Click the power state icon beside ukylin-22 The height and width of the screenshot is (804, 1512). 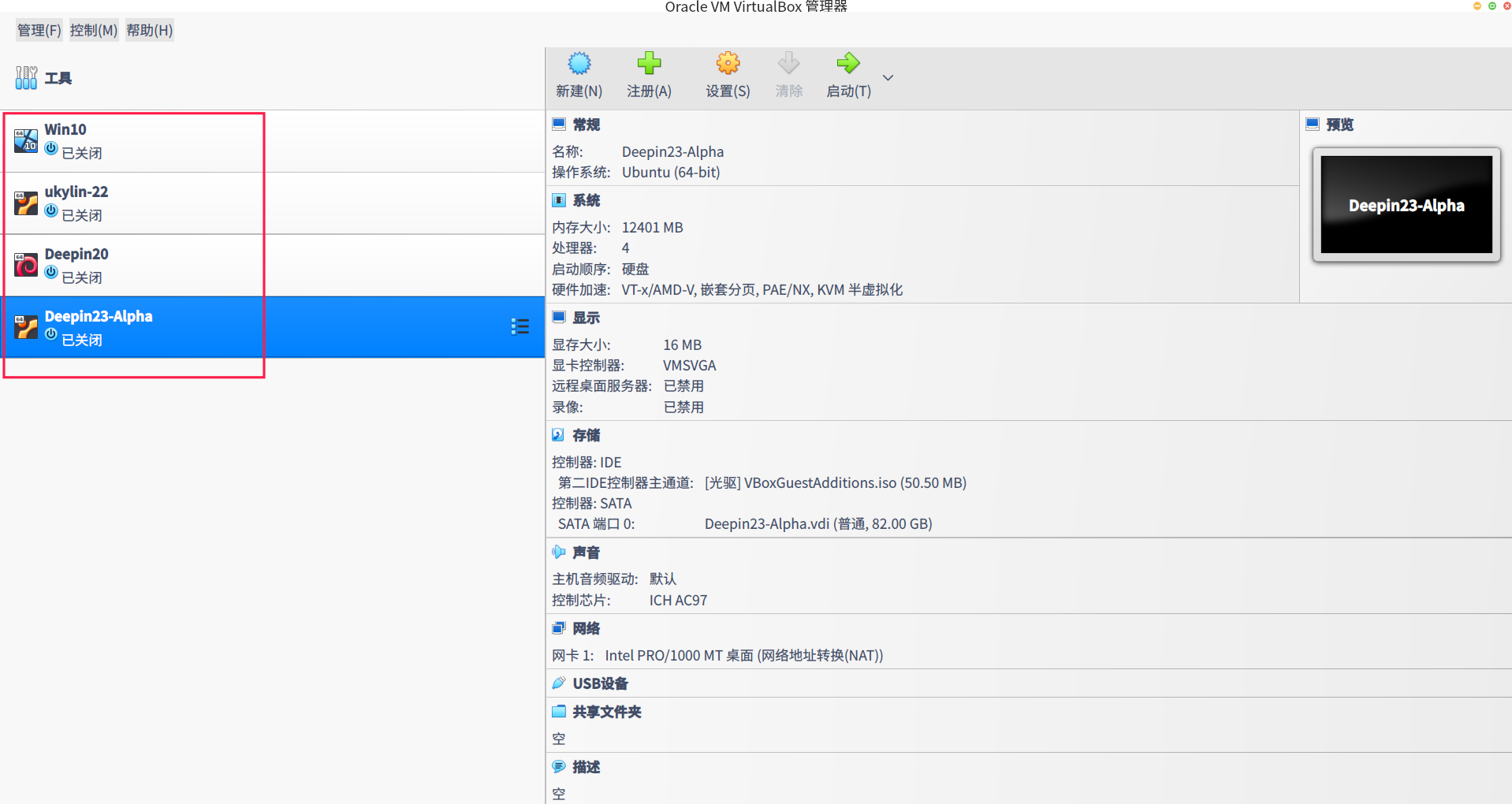click(x=50, y=210)
